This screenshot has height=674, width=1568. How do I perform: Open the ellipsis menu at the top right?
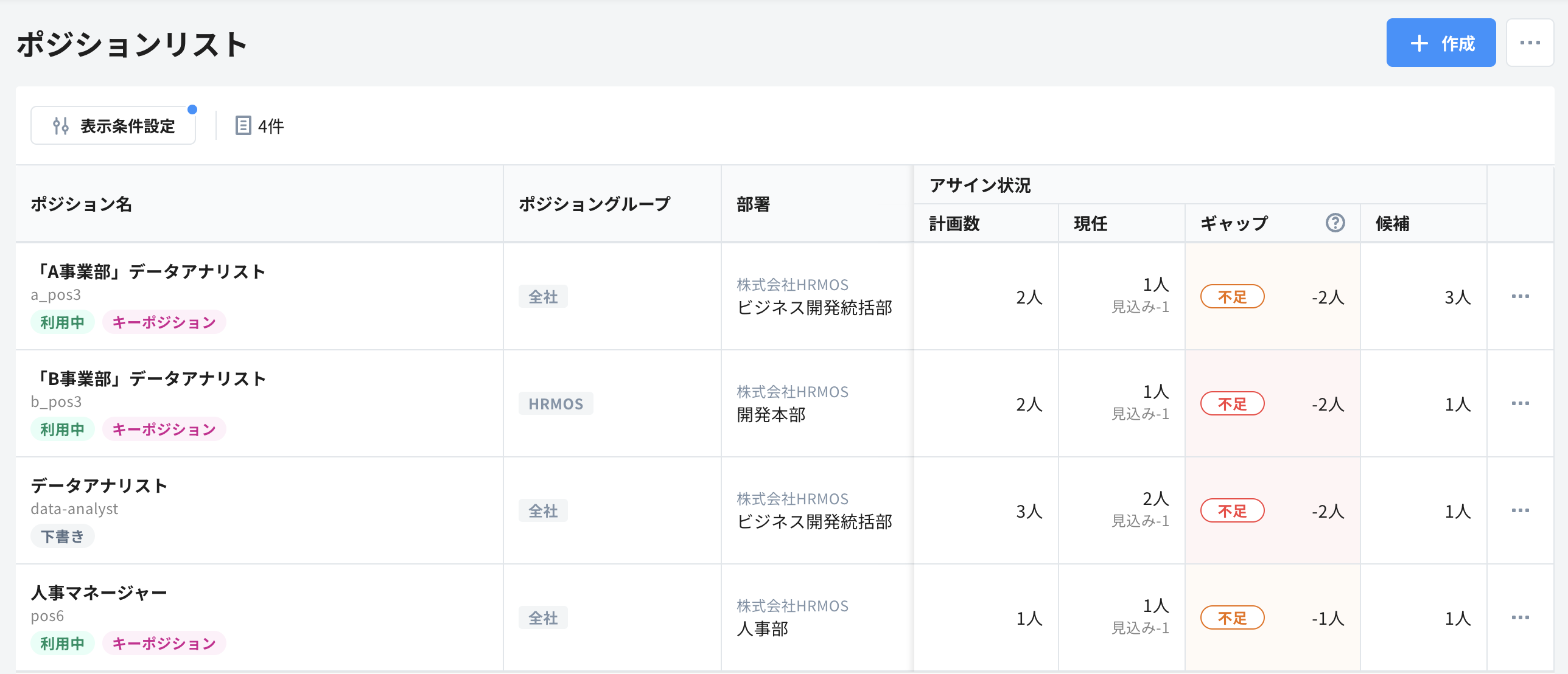point(1530,43)
